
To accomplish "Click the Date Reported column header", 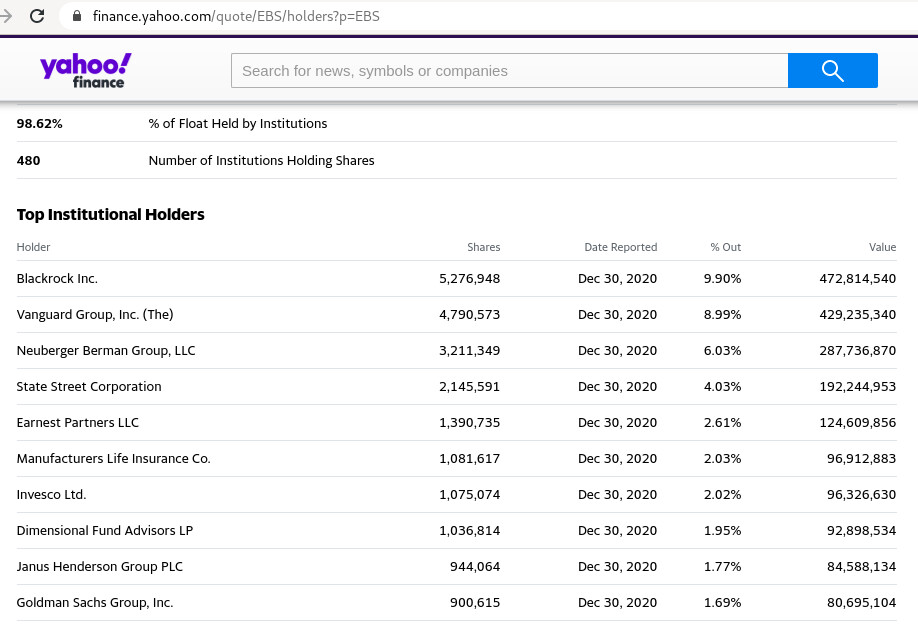I will tap(620, 247).
